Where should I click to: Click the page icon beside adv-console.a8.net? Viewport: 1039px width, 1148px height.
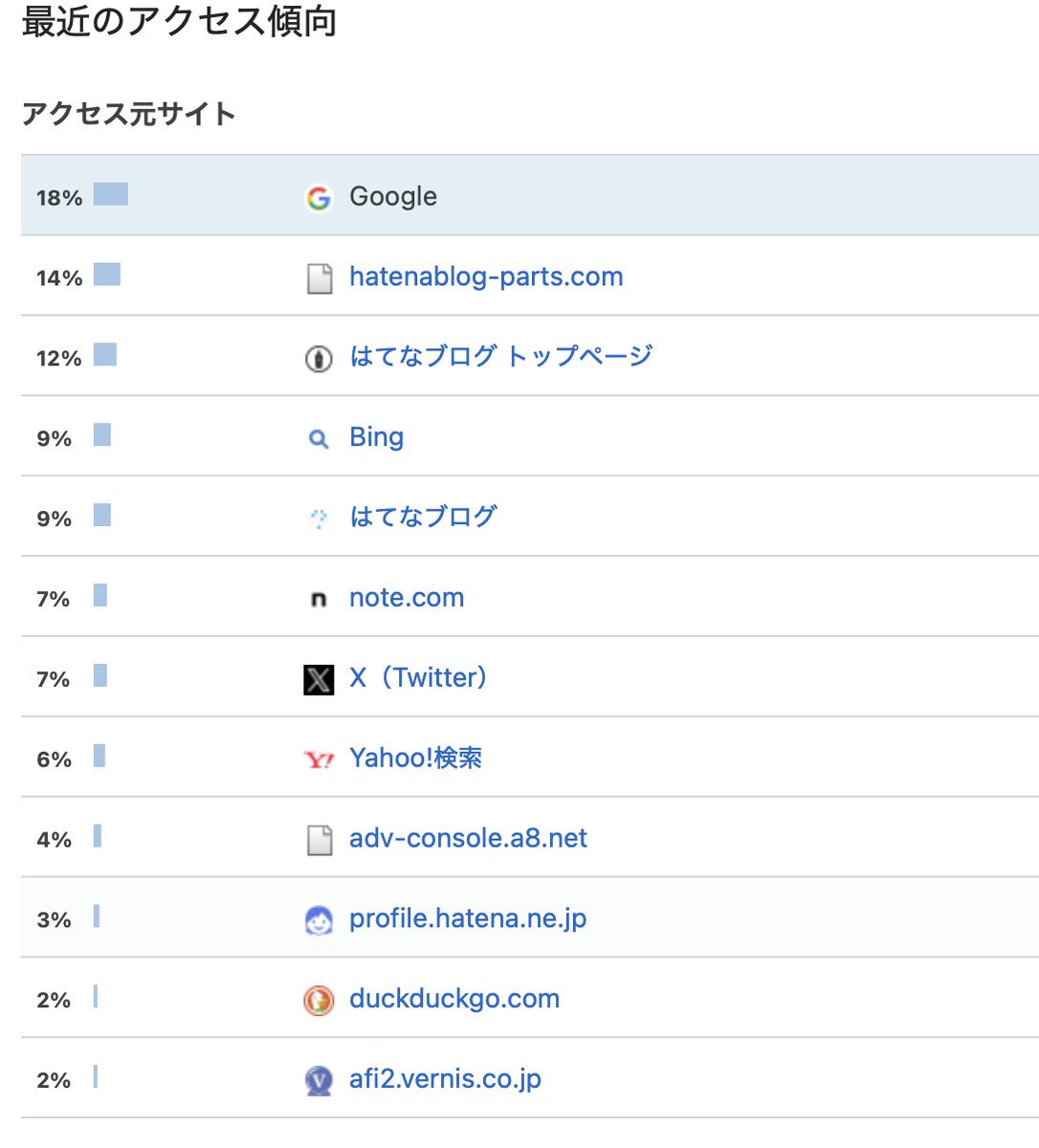[319, 840]
